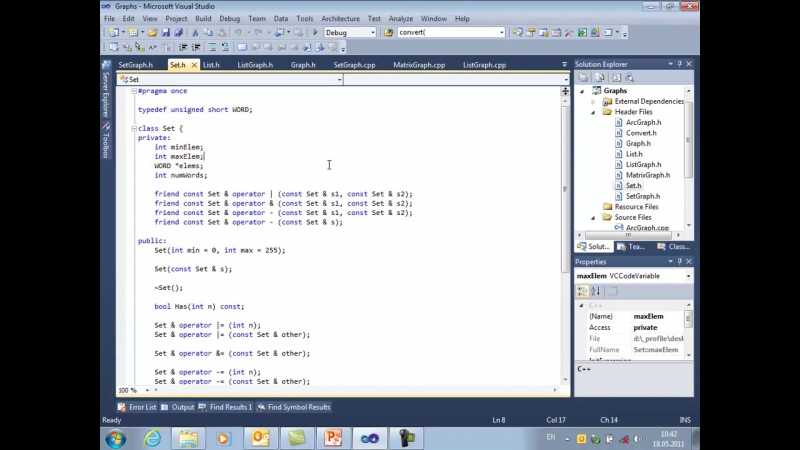The image size is (800, 450).
Task: Open the Server Explorer side tab
Action: tap(105, 95)
